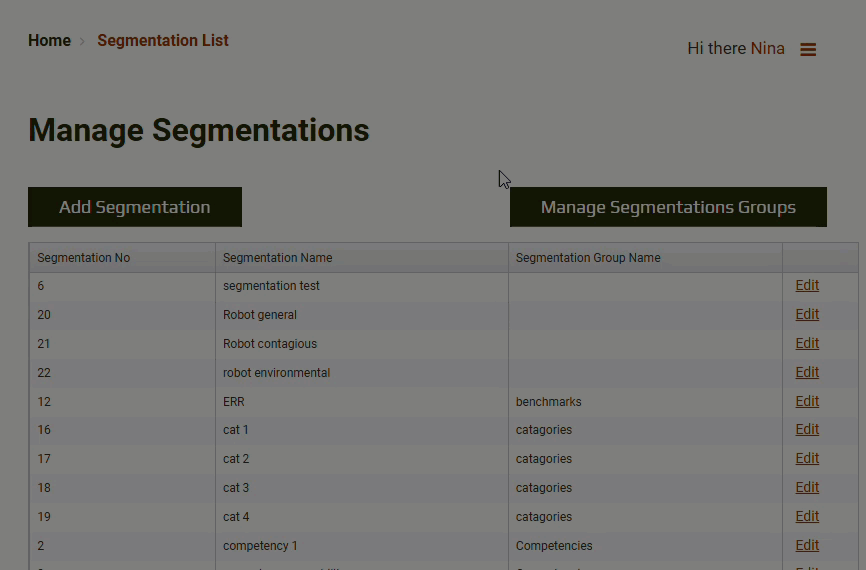Click the 'catagories' cell in cat 4 row
The image size is (866, 570).
[645, 517]
